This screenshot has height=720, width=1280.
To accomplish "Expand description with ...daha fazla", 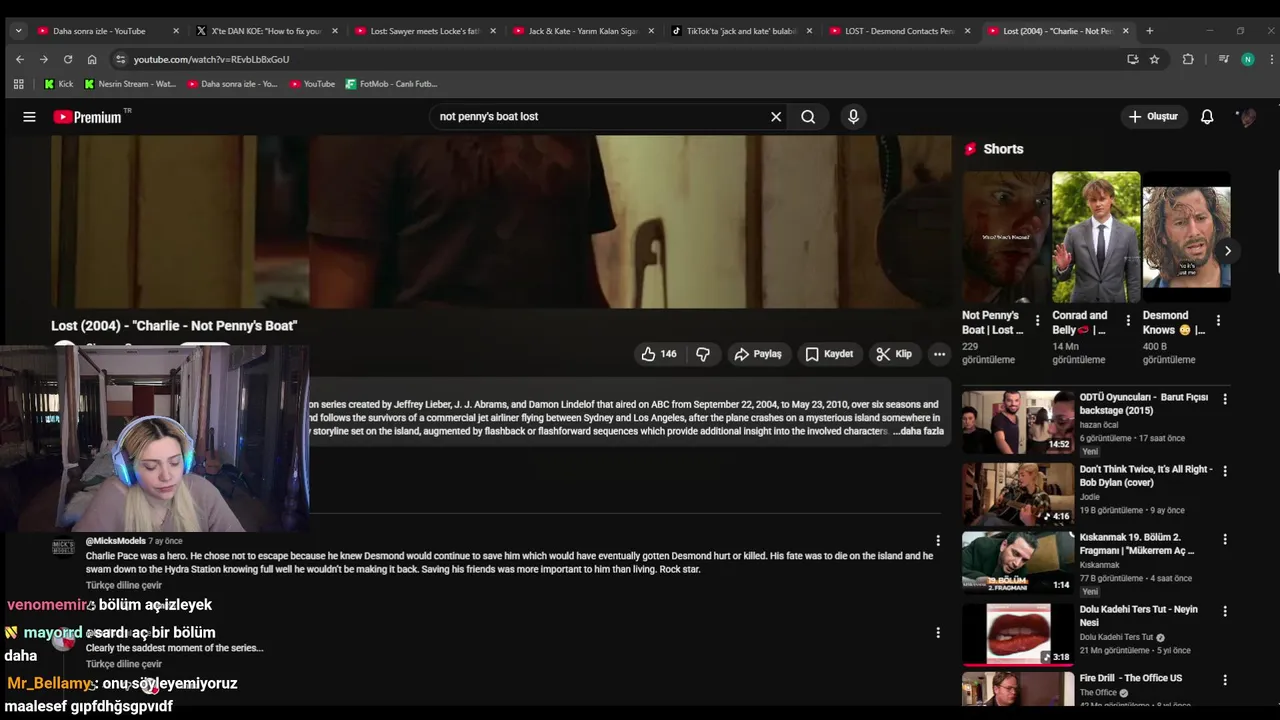I will coord(918,431).
